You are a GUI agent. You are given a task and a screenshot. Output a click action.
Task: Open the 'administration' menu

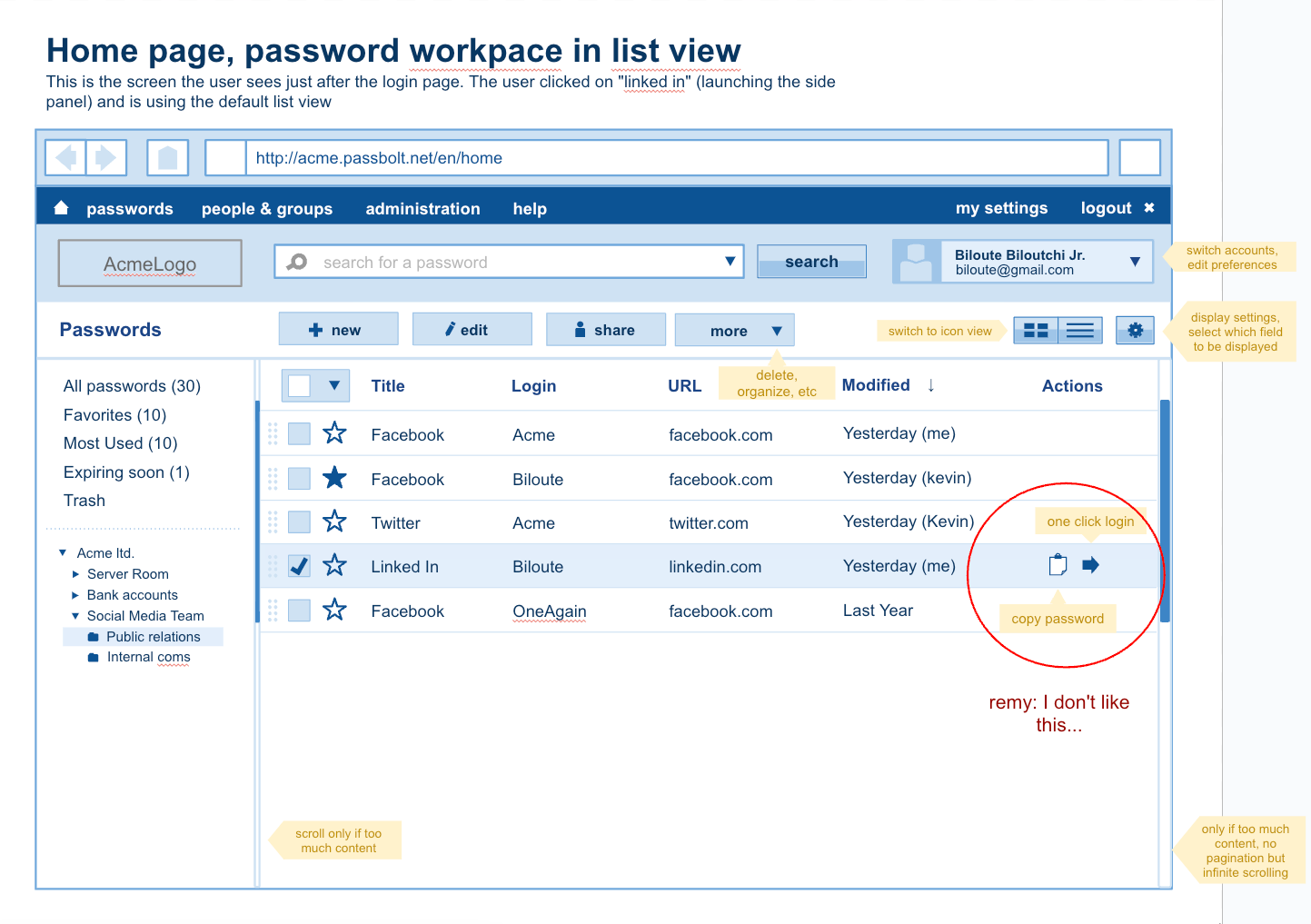(422, 208)
